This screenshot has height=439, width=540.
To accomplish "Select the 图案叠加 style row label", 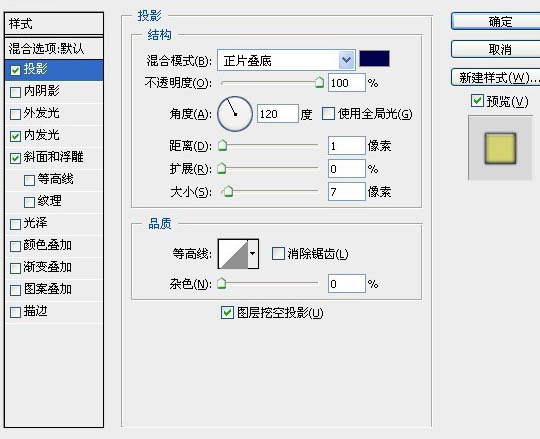I will 48,289.
